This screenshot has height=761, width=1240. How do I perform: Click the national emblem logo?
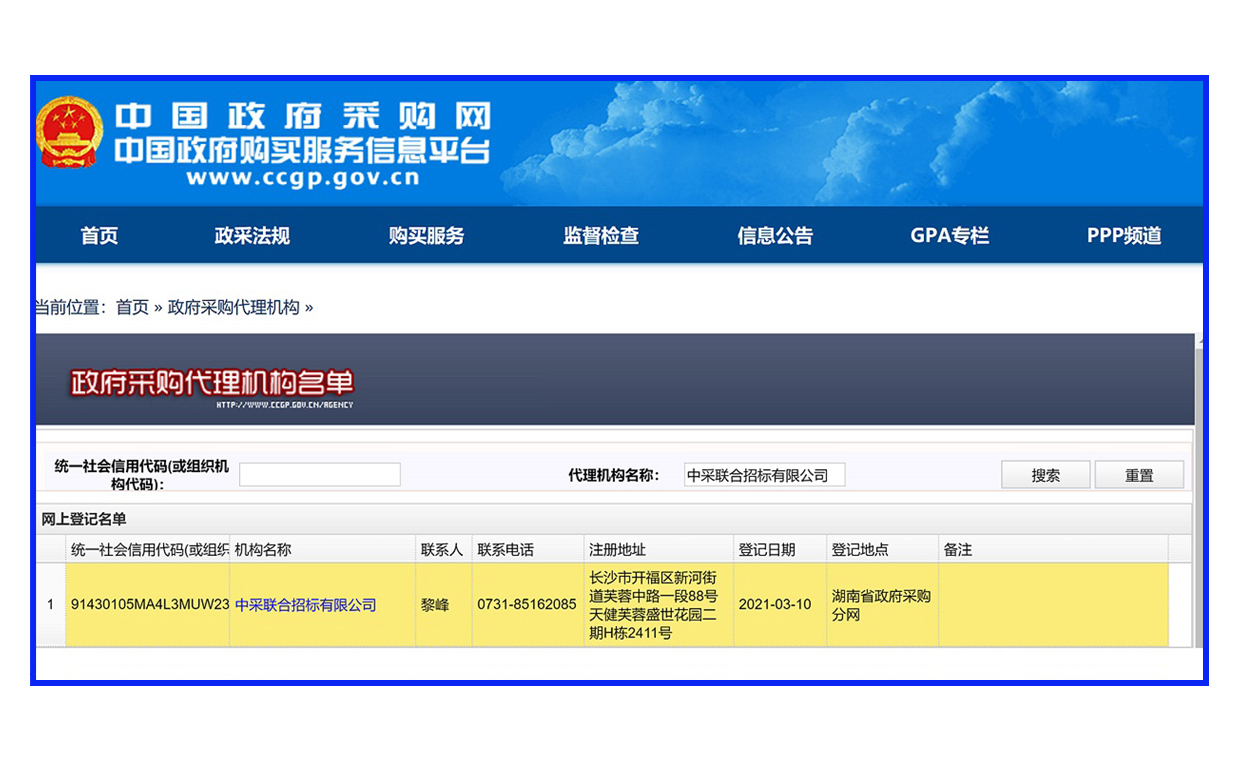(70, 133)
